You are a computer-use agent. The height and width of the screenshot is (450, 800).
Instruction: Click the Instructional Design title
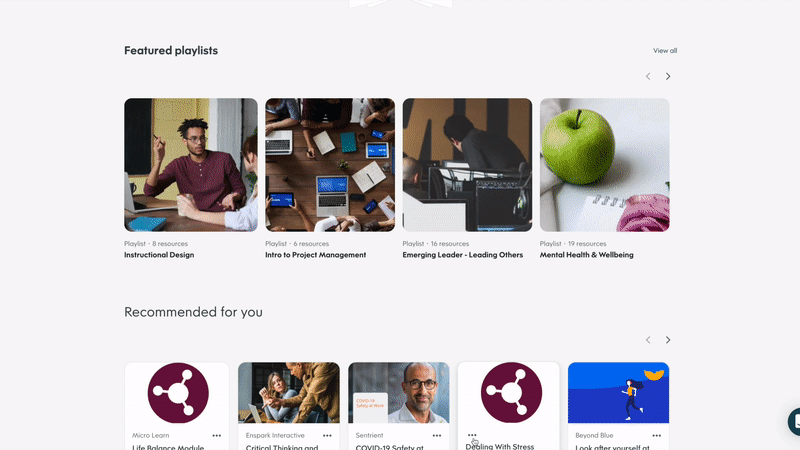click(159, 255)
